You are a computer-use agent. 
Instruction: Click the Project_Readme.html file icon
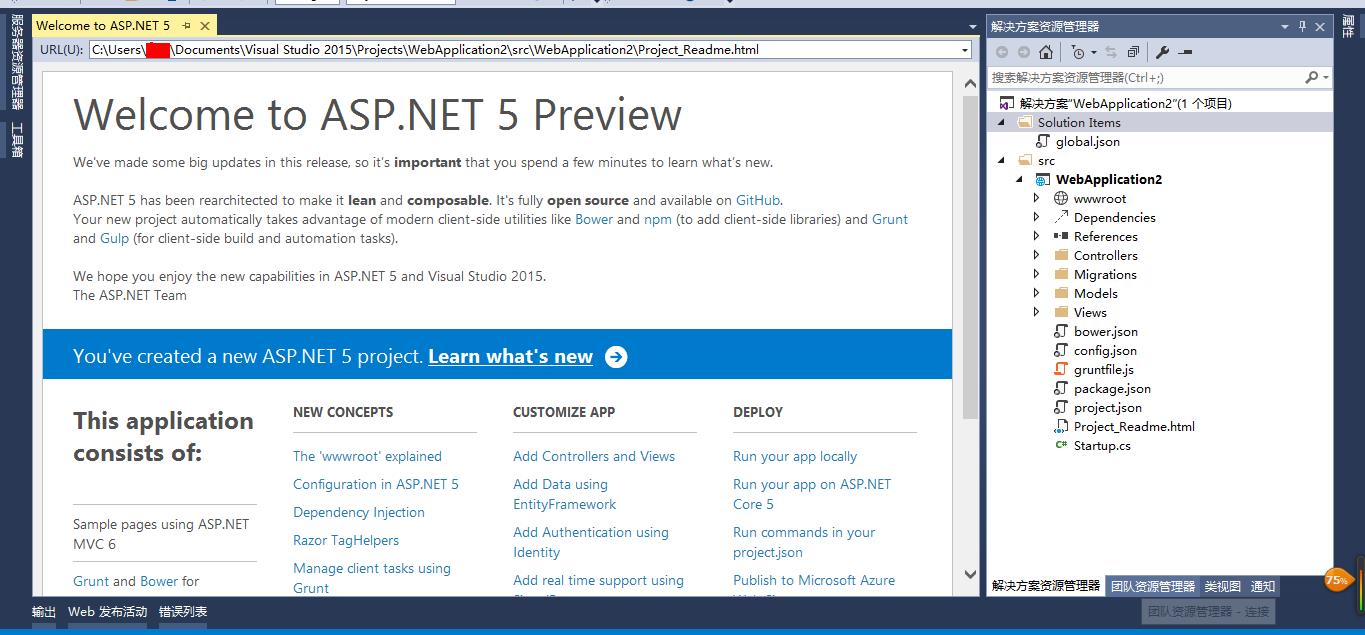pyautogui.click(x=1061, y=426)
